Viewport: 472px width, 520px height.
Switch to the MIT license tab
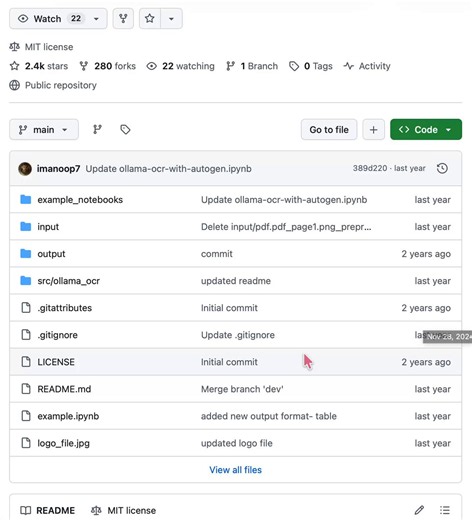pos(124,510)
